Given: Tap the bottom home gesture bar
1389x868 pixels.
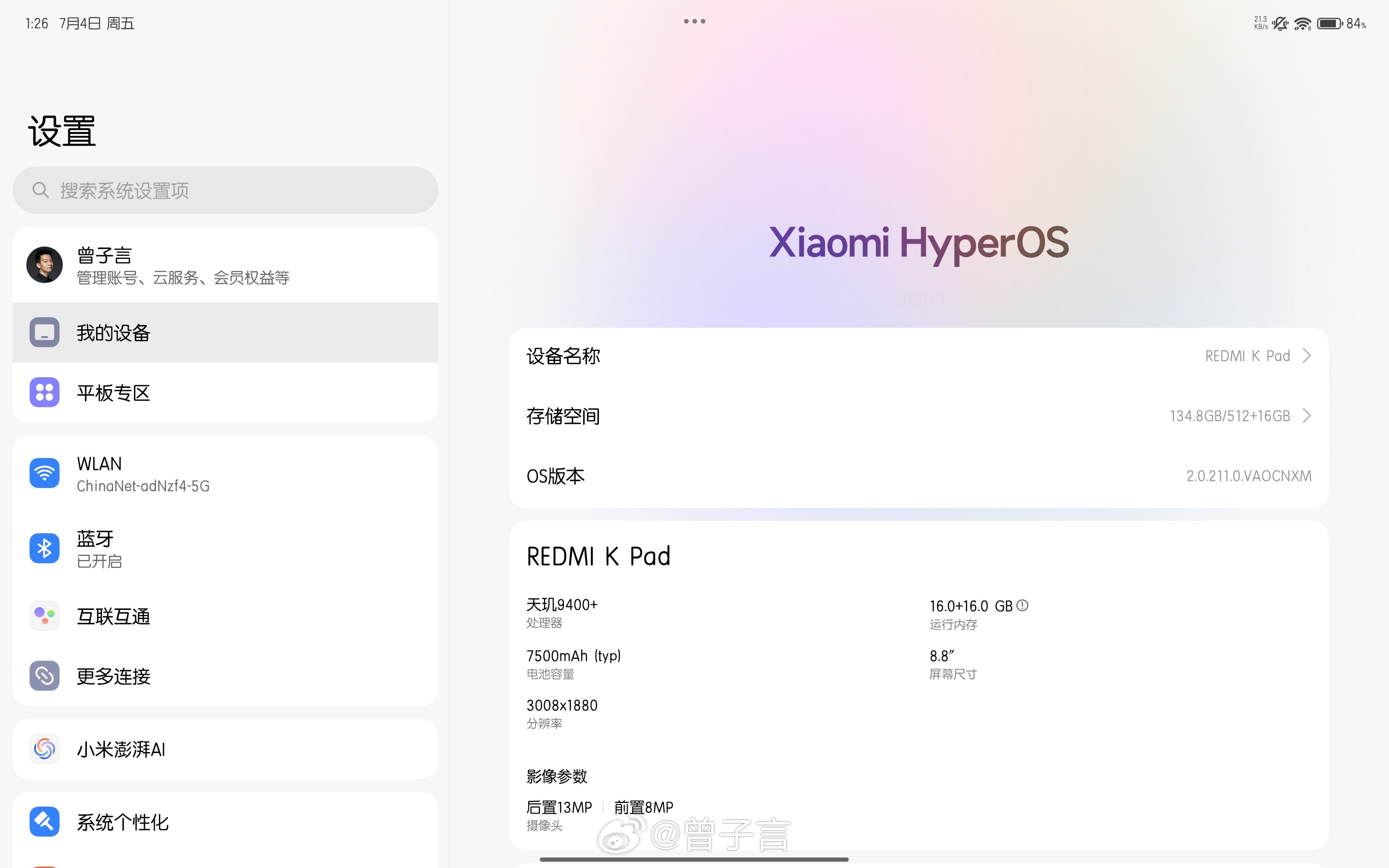Looking at the screenshot, I should point(694,859).
